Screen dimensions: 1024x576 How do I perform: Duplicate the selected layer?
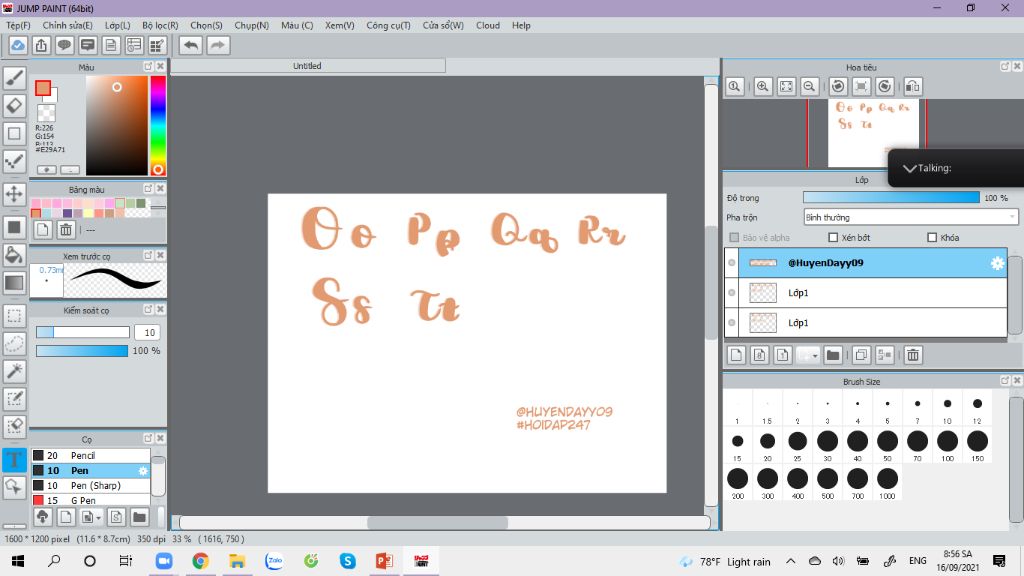[861, 355]
